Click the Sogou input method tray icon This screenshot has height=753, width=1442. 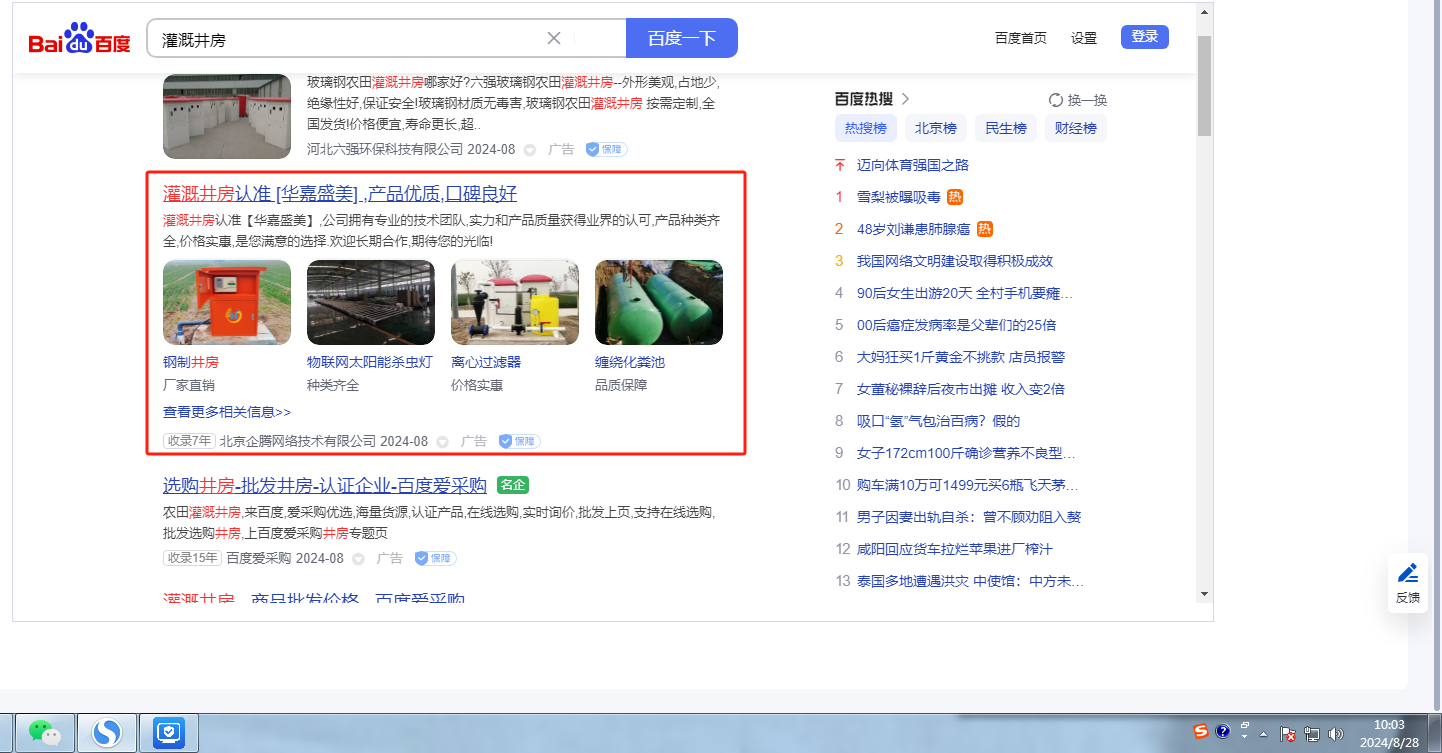1201,731
